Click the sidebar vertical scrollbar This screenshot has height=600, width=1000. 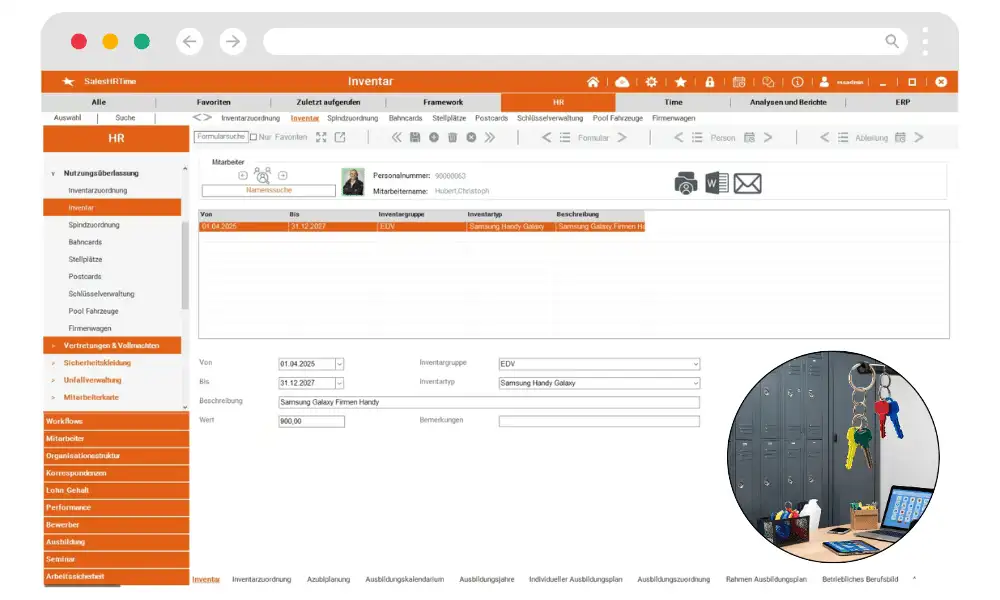[185, 265]
